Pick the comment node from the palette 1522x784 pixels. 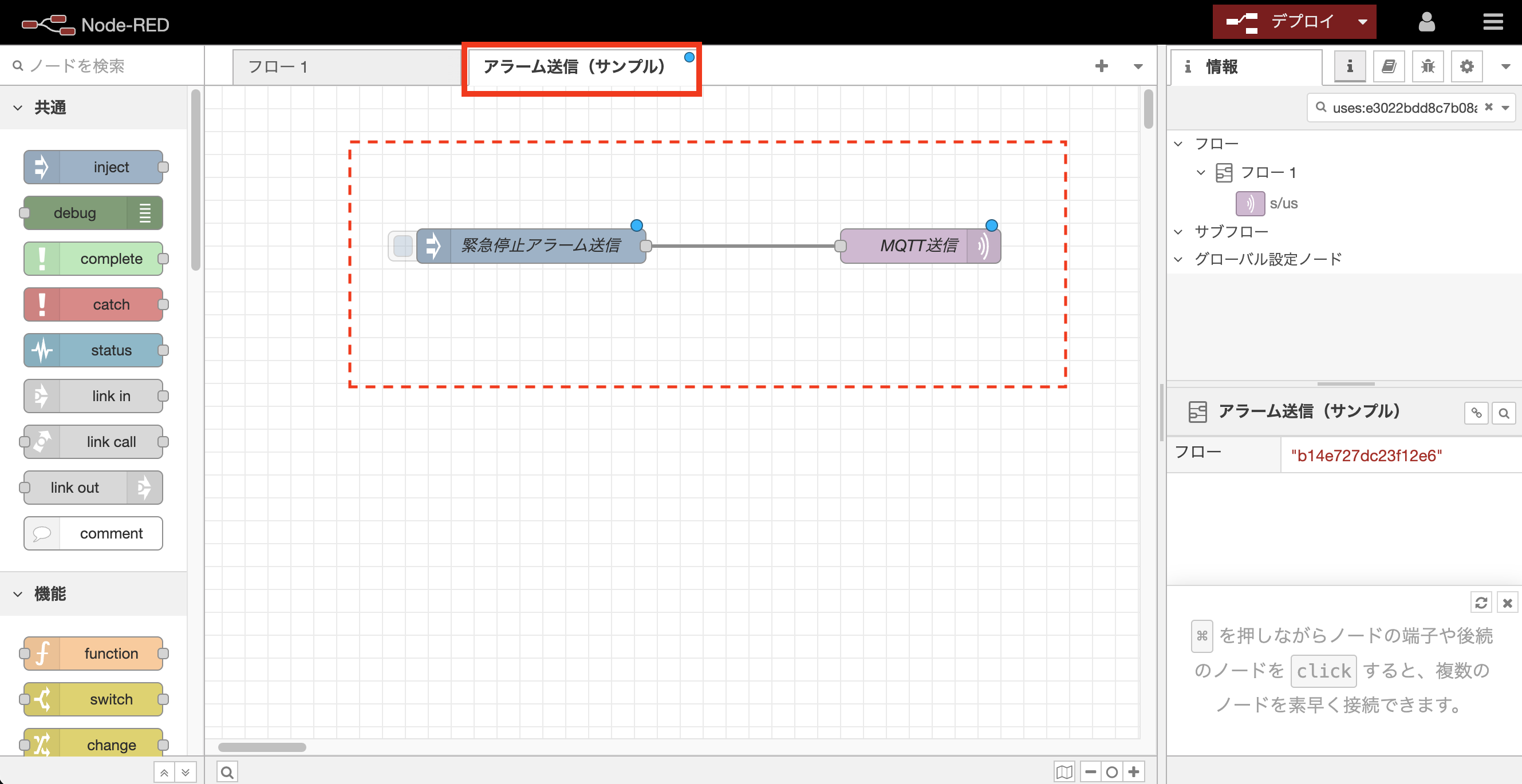pos(93,533)
